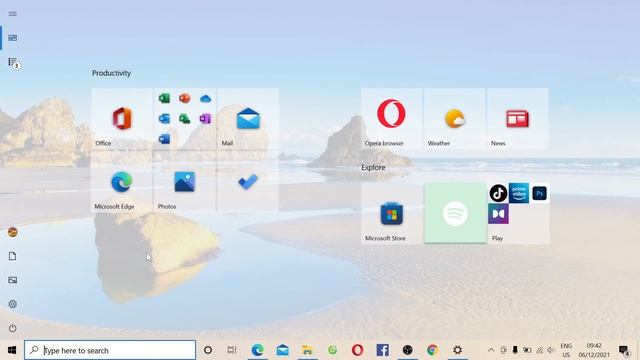Launch TikTok from the Play folder

[498, 193]
